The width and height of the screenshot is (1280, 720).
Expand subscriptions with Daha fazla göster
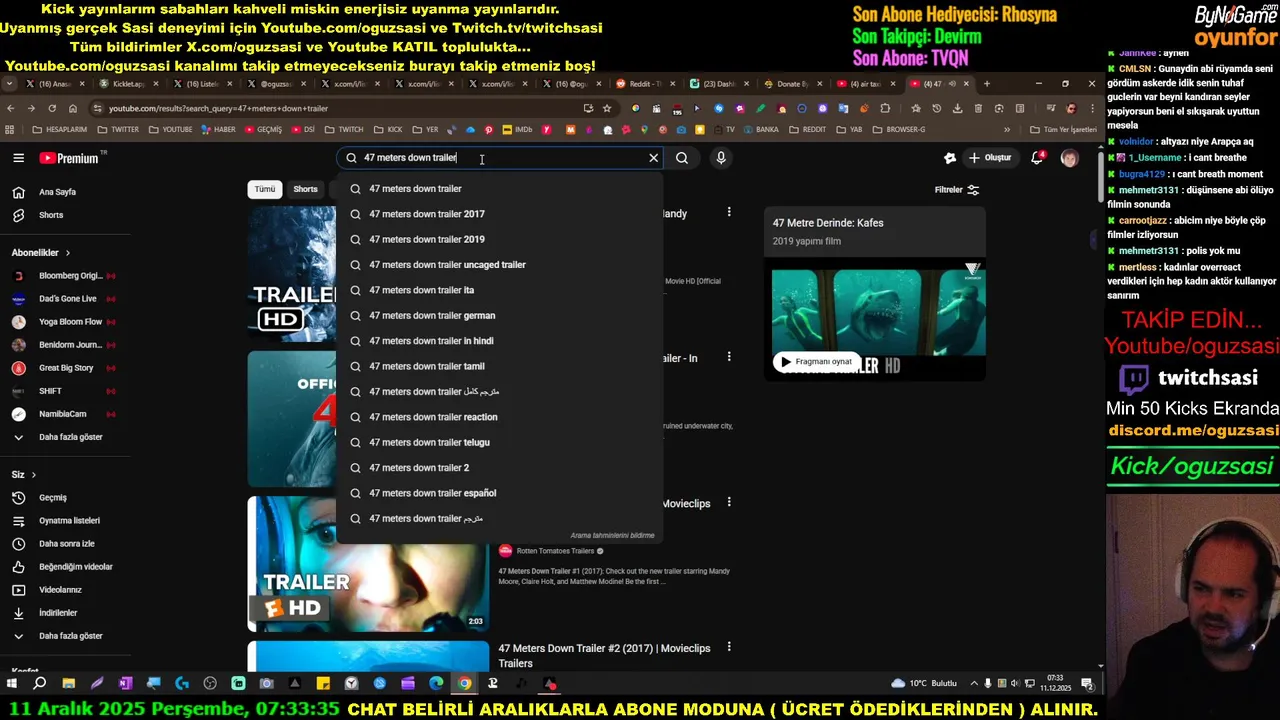click(65, 437)
